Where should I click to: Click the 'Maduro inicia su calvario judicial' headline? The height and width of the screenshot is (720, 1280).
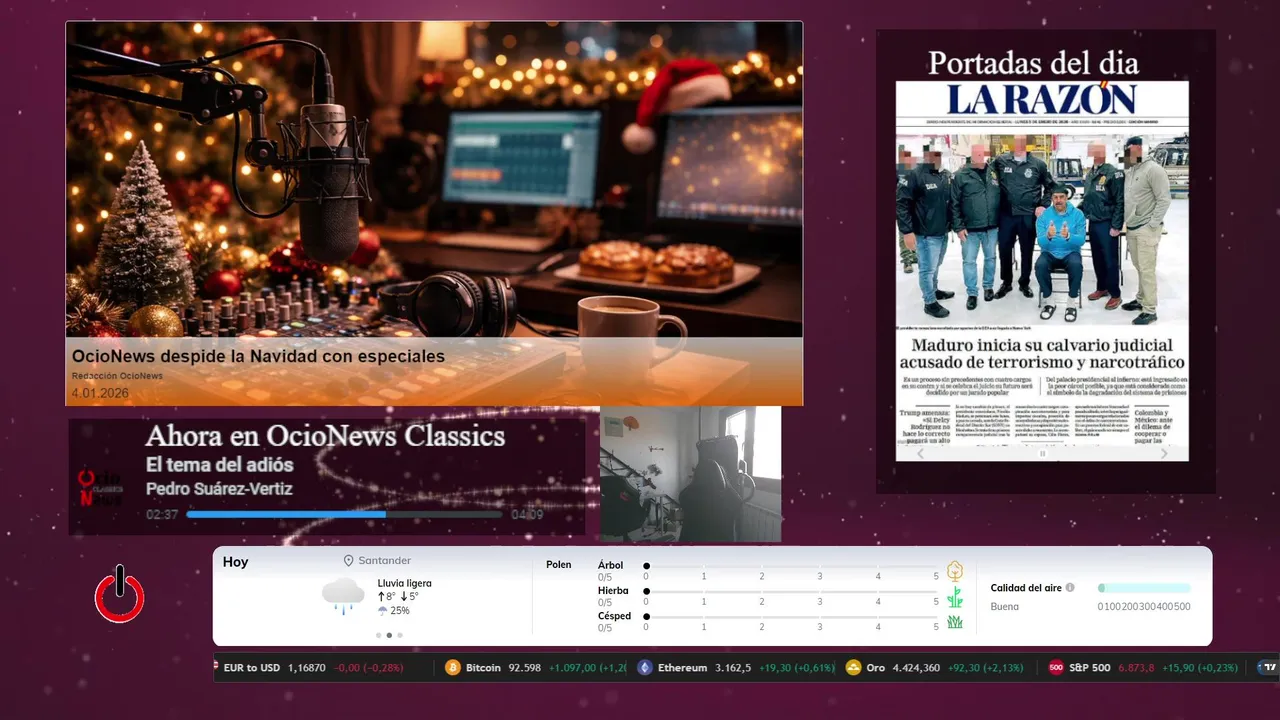[1042, 345]
